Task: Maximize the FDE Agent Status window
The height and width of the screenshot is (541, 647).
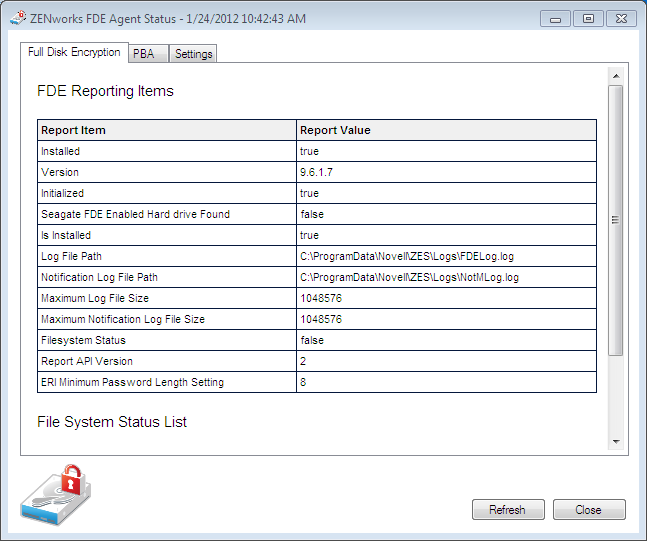Action: (588, 19)
